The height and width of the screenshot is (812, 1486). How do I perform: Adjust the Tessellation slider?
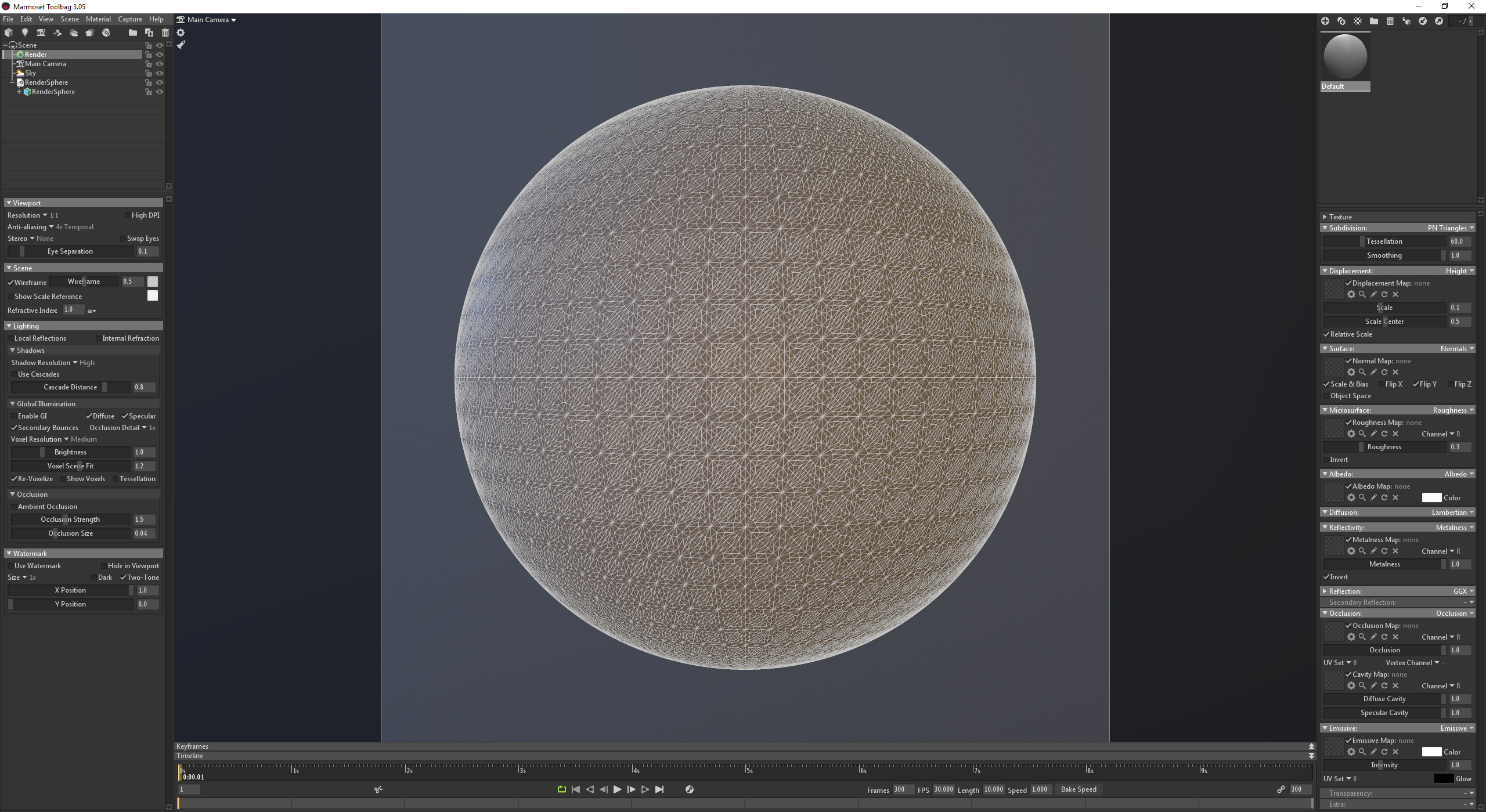click(1384, 241)
